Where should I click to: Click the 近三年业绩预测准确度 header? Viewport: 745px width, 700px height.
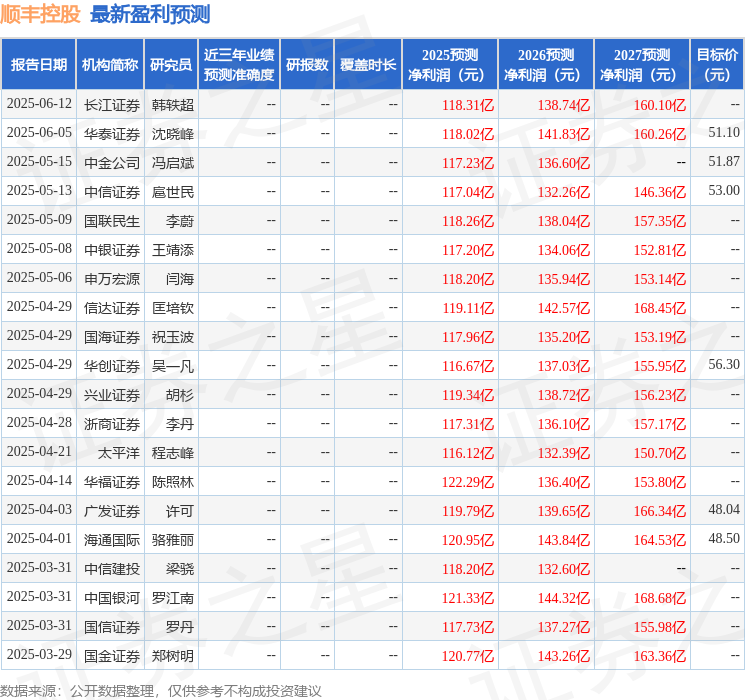[239, 65]
